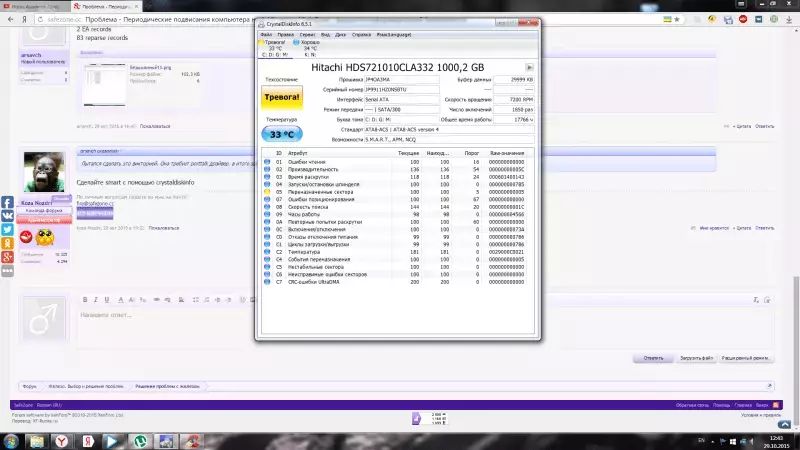Click the browser back arrow
This screenshot has width=800, height=450.
11,19
